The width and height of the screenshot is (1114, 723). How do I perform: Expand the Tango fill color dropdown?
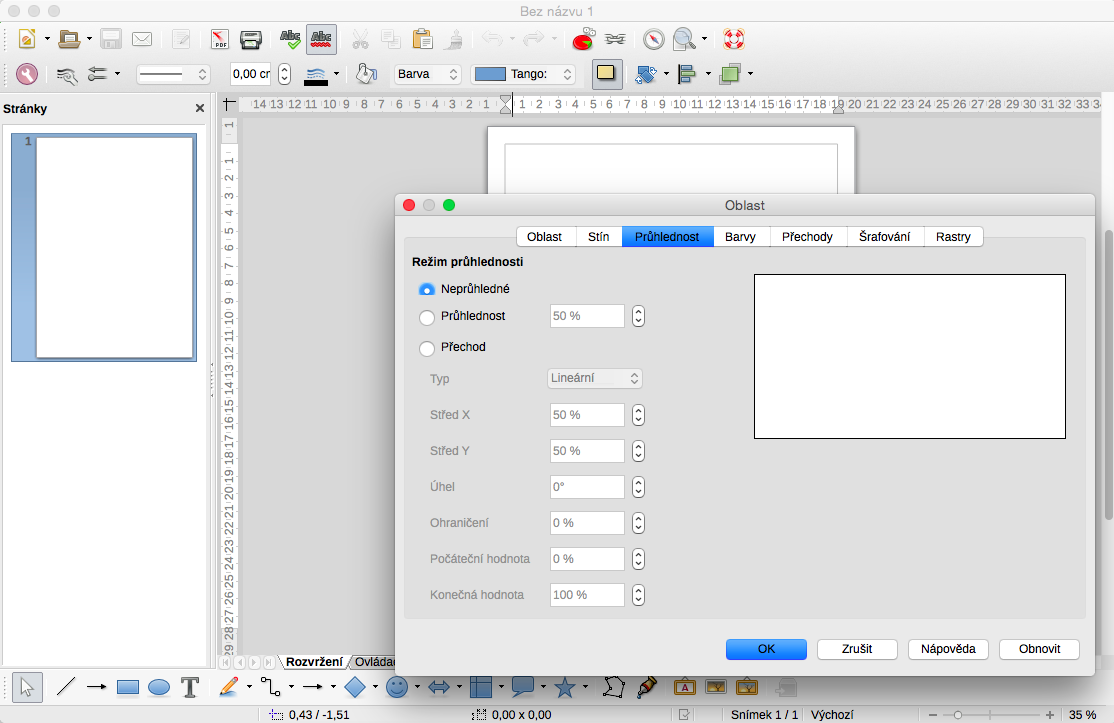pyautogui.click(x=524, y=74)
